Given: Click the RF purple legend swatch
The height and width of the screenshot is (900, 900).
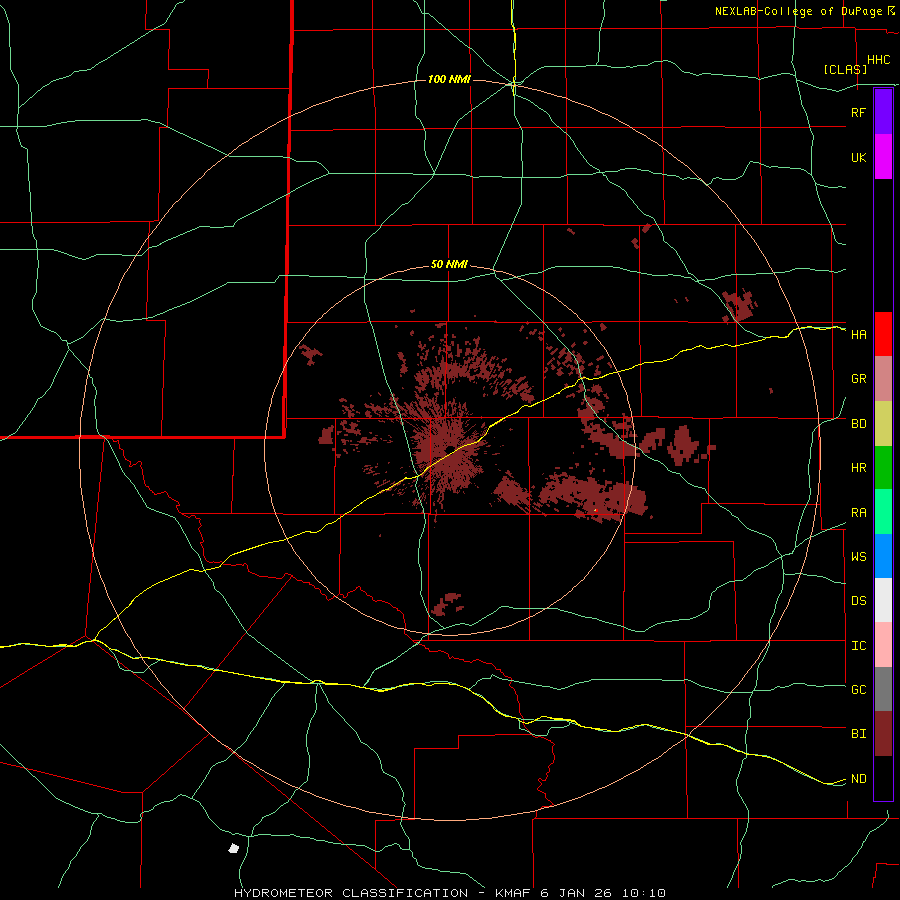Looking at the screenshot, I should tap(883, 112).
